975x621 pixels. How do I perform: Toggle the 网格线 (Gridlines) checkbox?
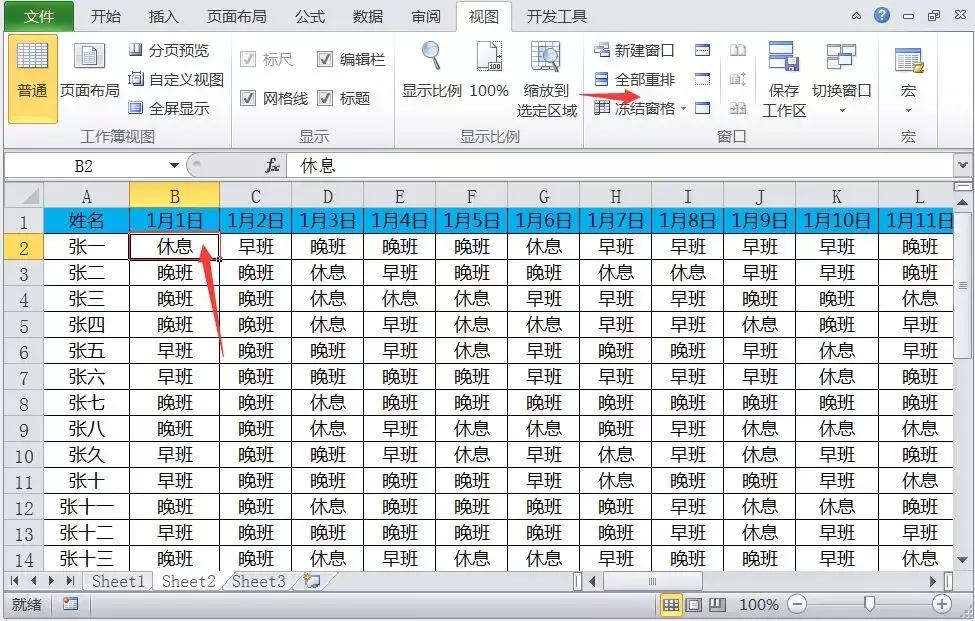pyautogui.click(x=246, y=99)
